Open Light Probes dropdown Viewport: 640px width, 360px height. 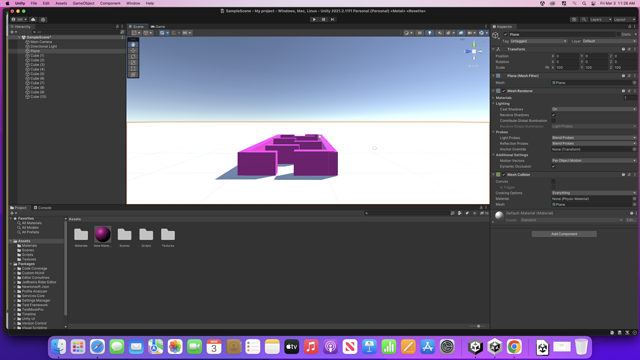click(594, 138)
